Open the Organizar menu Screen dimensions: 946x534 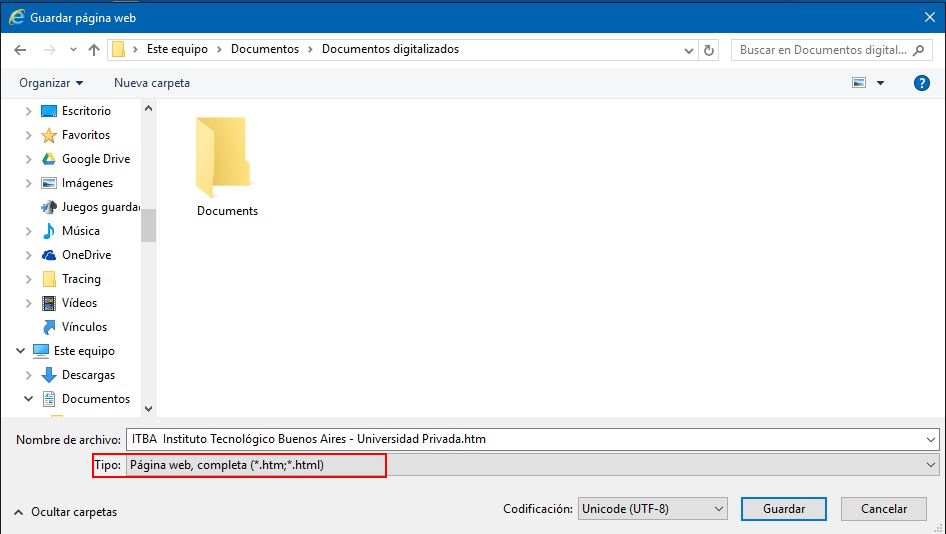51,83
